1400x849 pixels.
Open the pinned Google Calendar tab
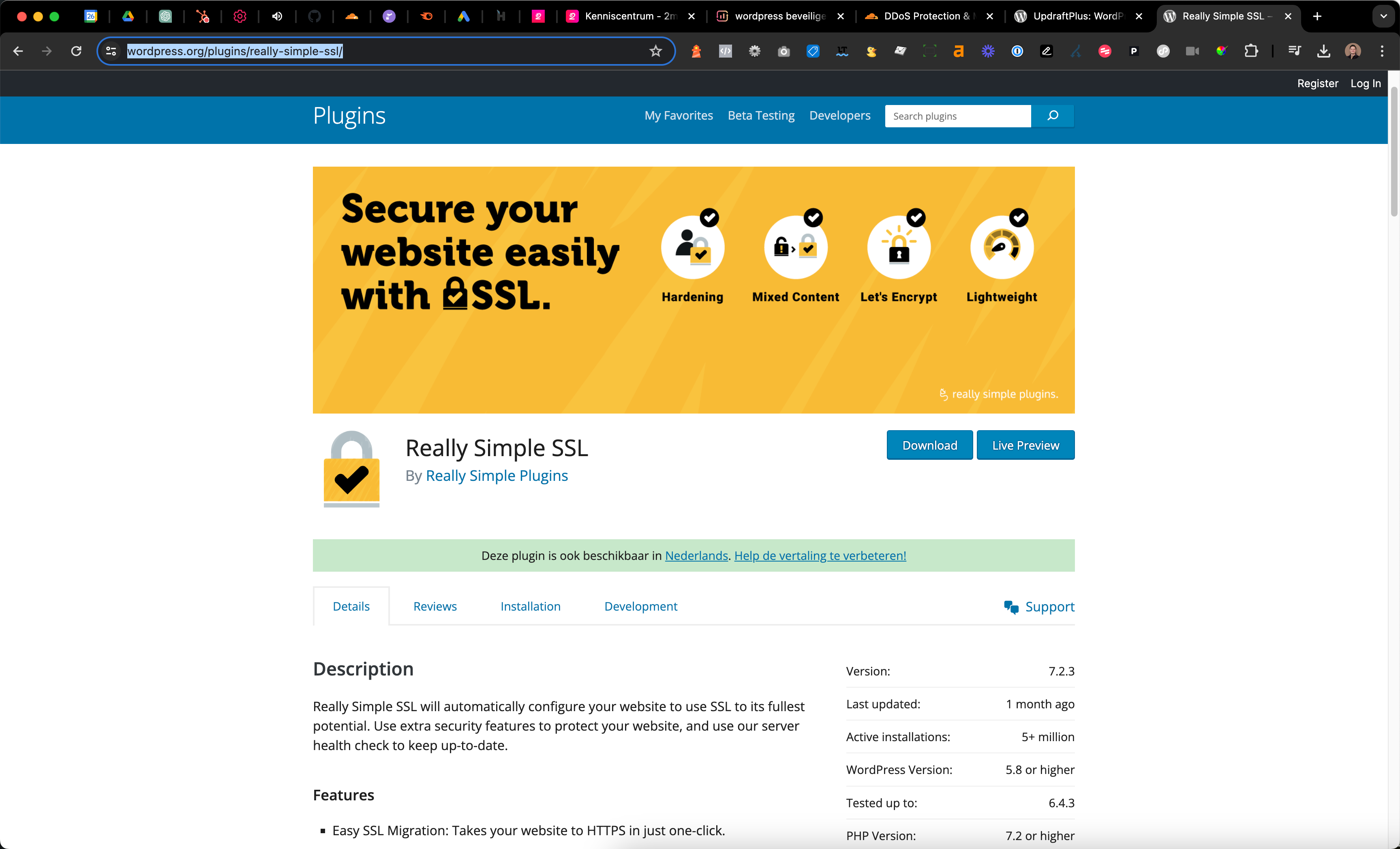[x=91, y=16]
